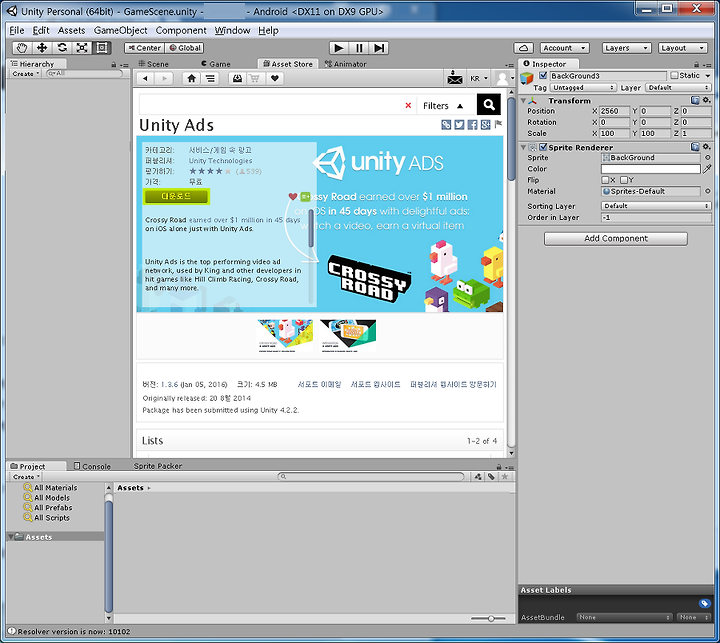Click the Sprite Renderer Color swatch
This screenshot has height=643, width=720.
click(x=651, y=169)
